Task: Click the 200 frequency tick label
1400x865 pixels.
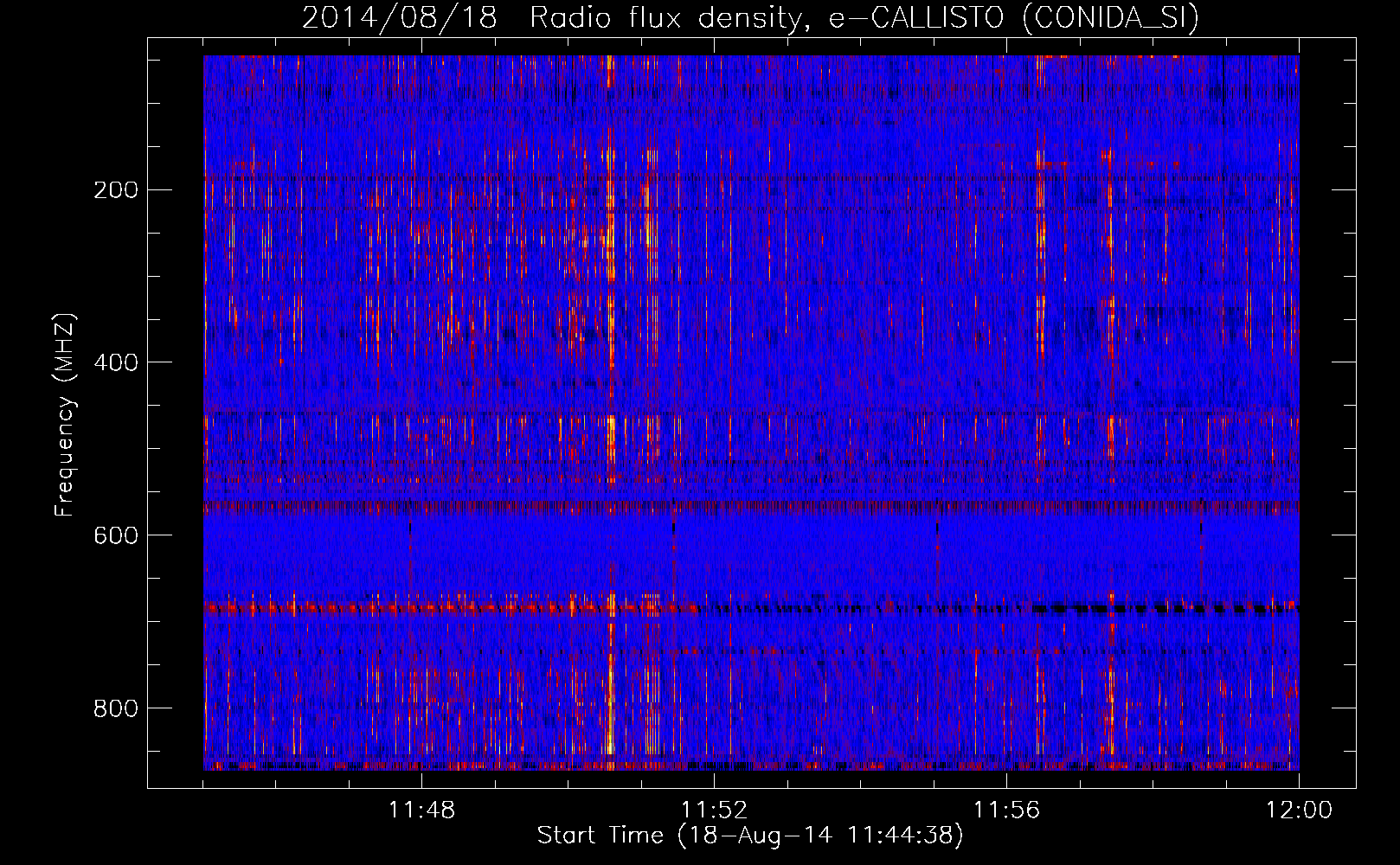Action: pos(116,190)
